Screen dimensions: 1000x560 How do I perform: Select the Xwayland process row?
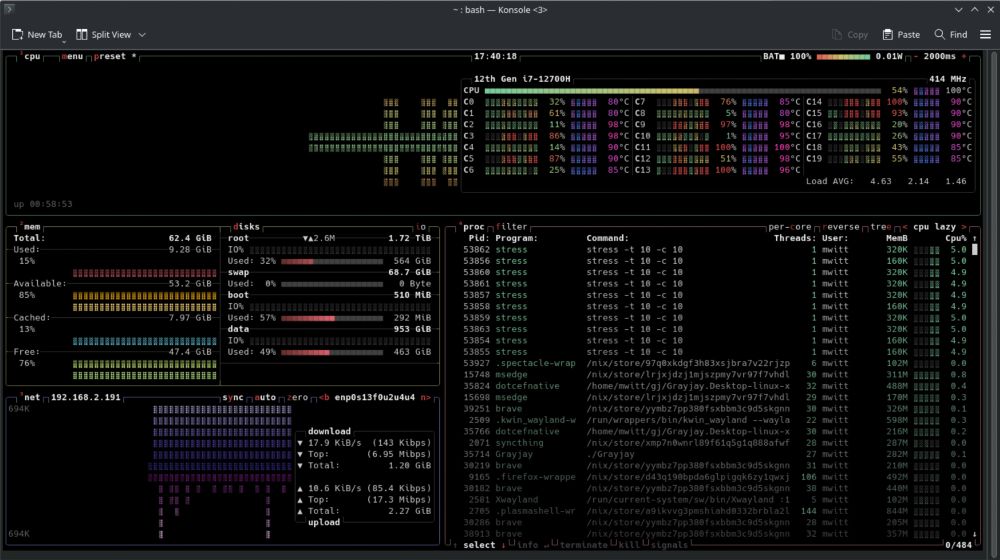715,499
